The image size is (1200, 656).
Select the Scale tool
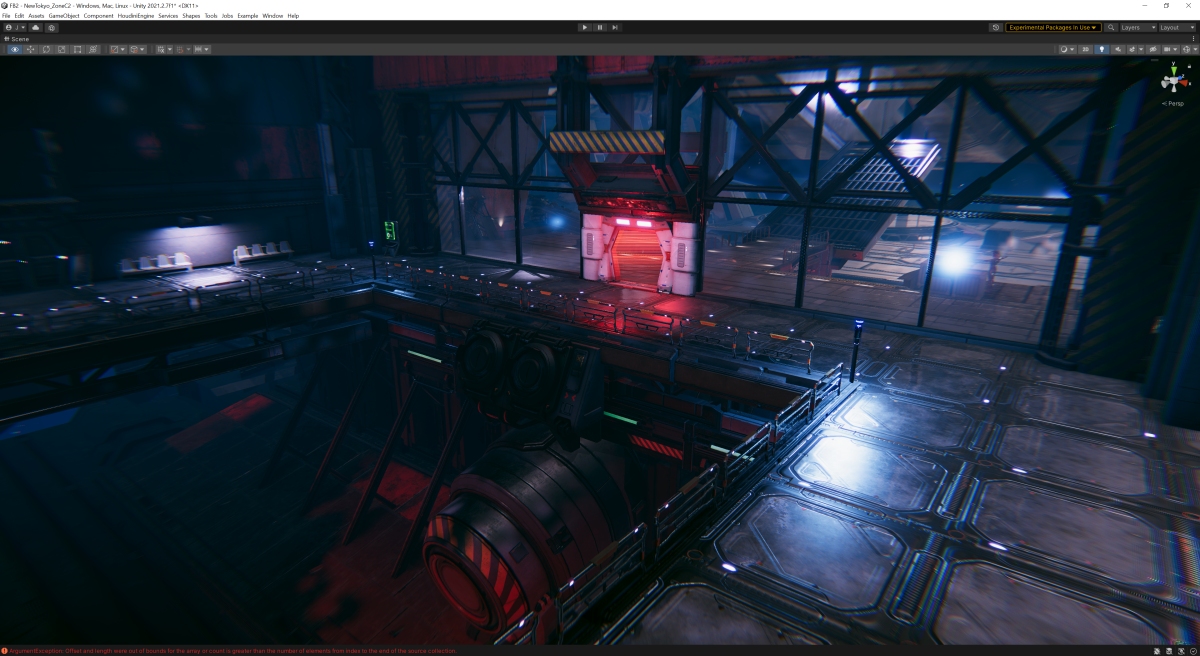62,49
